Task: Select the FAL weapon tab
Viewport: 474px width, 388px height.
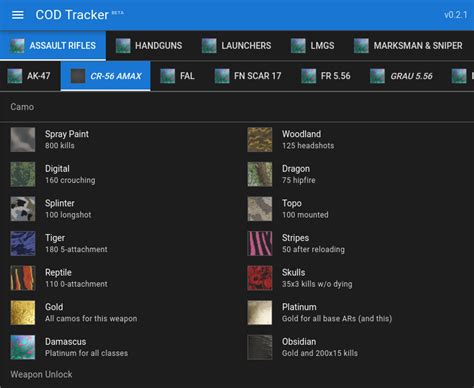Action: click(x=178, y=76)
